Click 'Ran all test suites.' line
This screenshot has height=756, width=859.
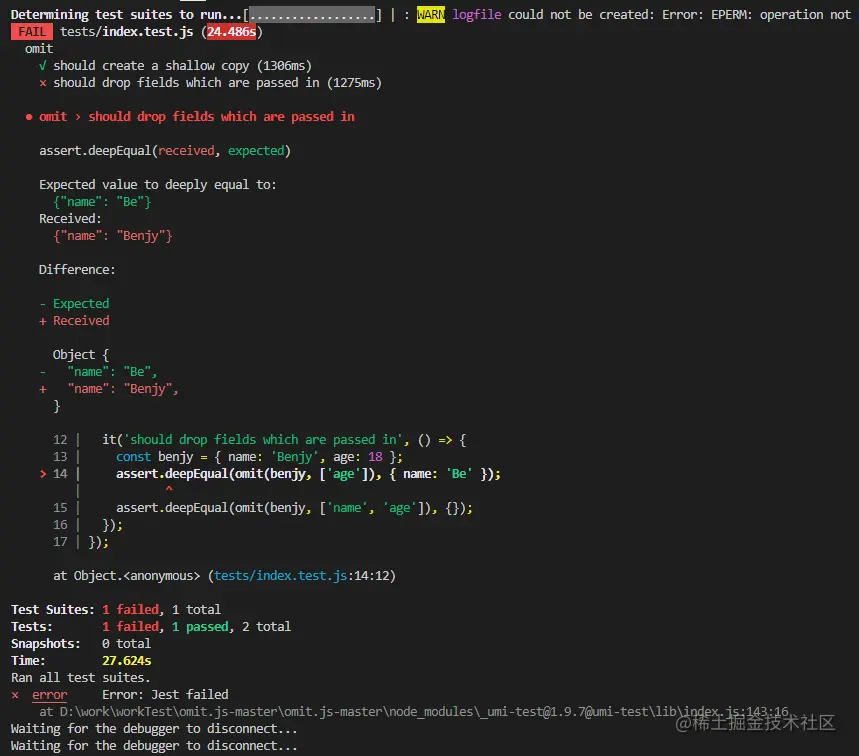[x=81, y=677]
